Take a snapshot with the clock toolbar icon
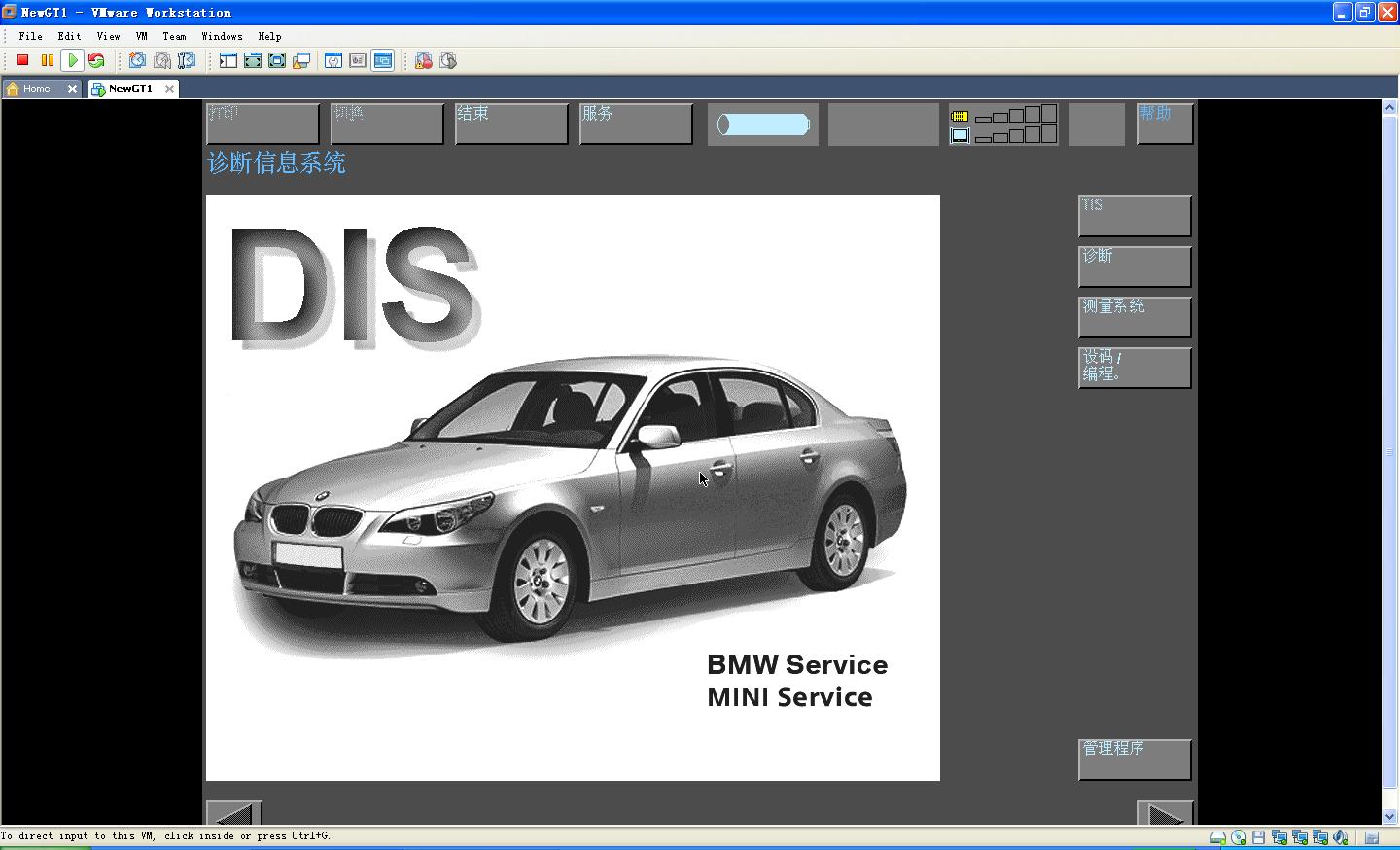Image resolution: width=1400 pixels, height=850 pixels. pyautogui.click(x=137, y=60)
